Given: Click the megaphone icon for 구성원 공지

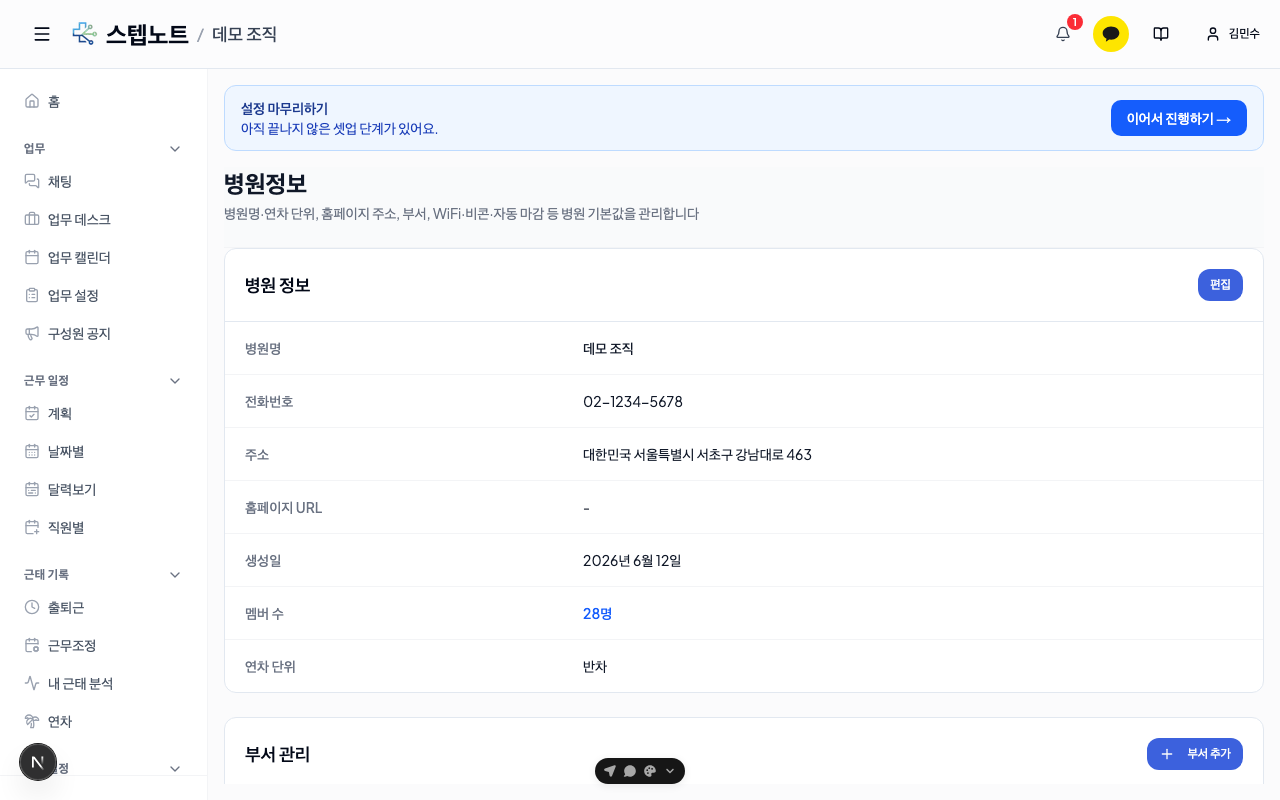Looking at the screenshot, I should [x=32, y=333].
